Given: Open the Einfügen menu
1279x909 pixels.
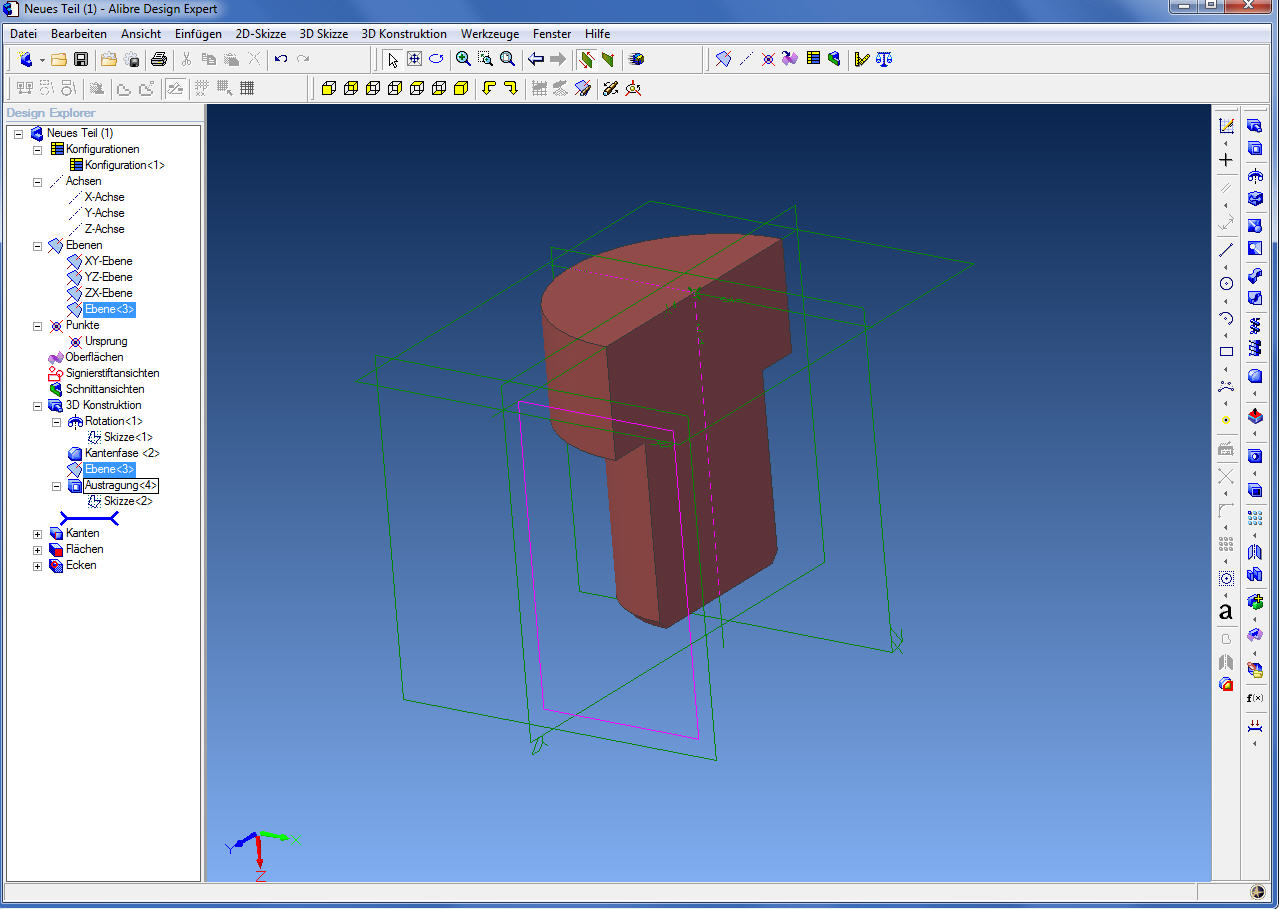Looking at the screenshot, I should pyautogui.click(x=198, y=34).
